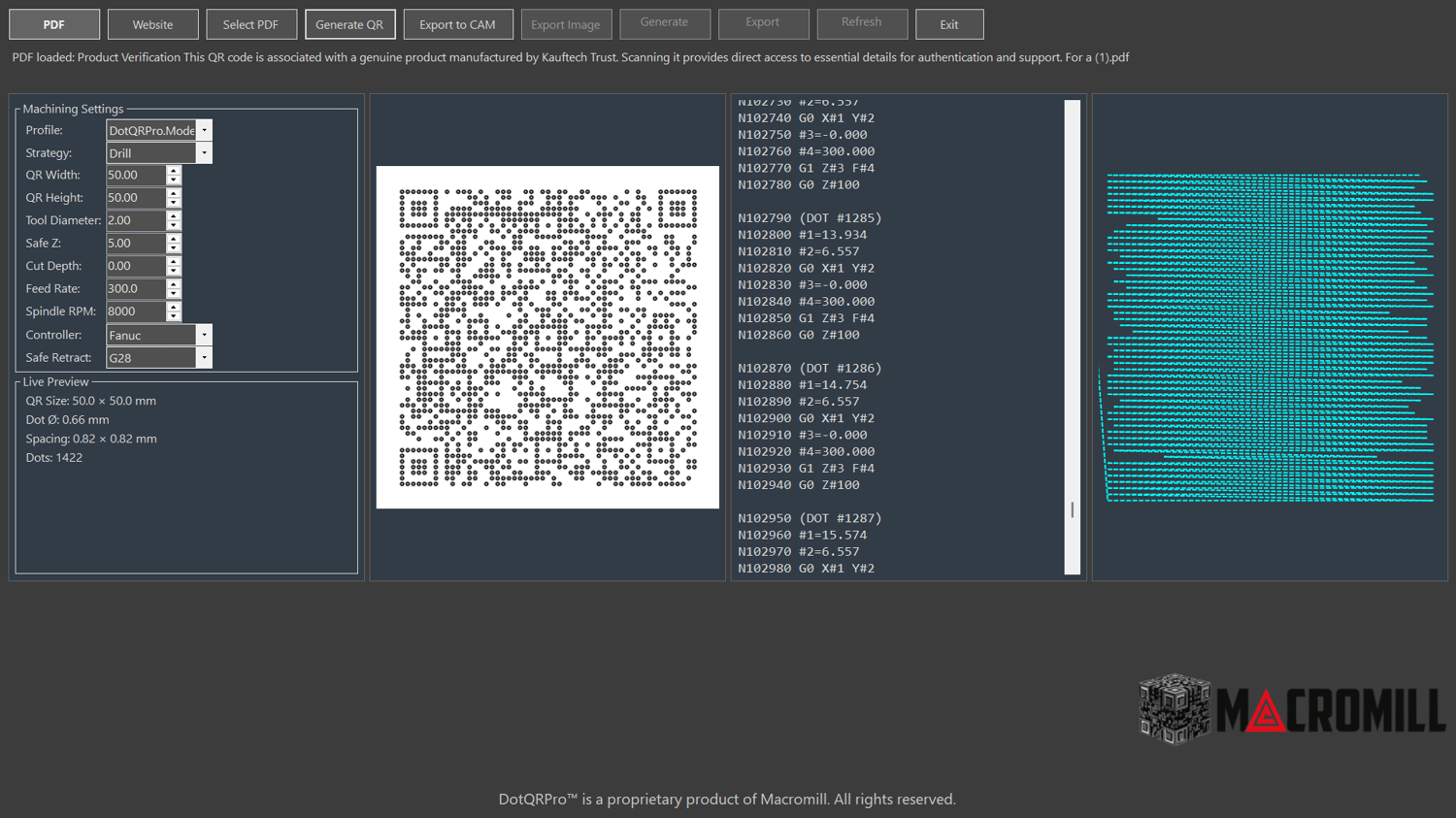Decrease Safe Z with down arrow
Image resolution: width=1456 pixels, height=818 pixels.
174,248
